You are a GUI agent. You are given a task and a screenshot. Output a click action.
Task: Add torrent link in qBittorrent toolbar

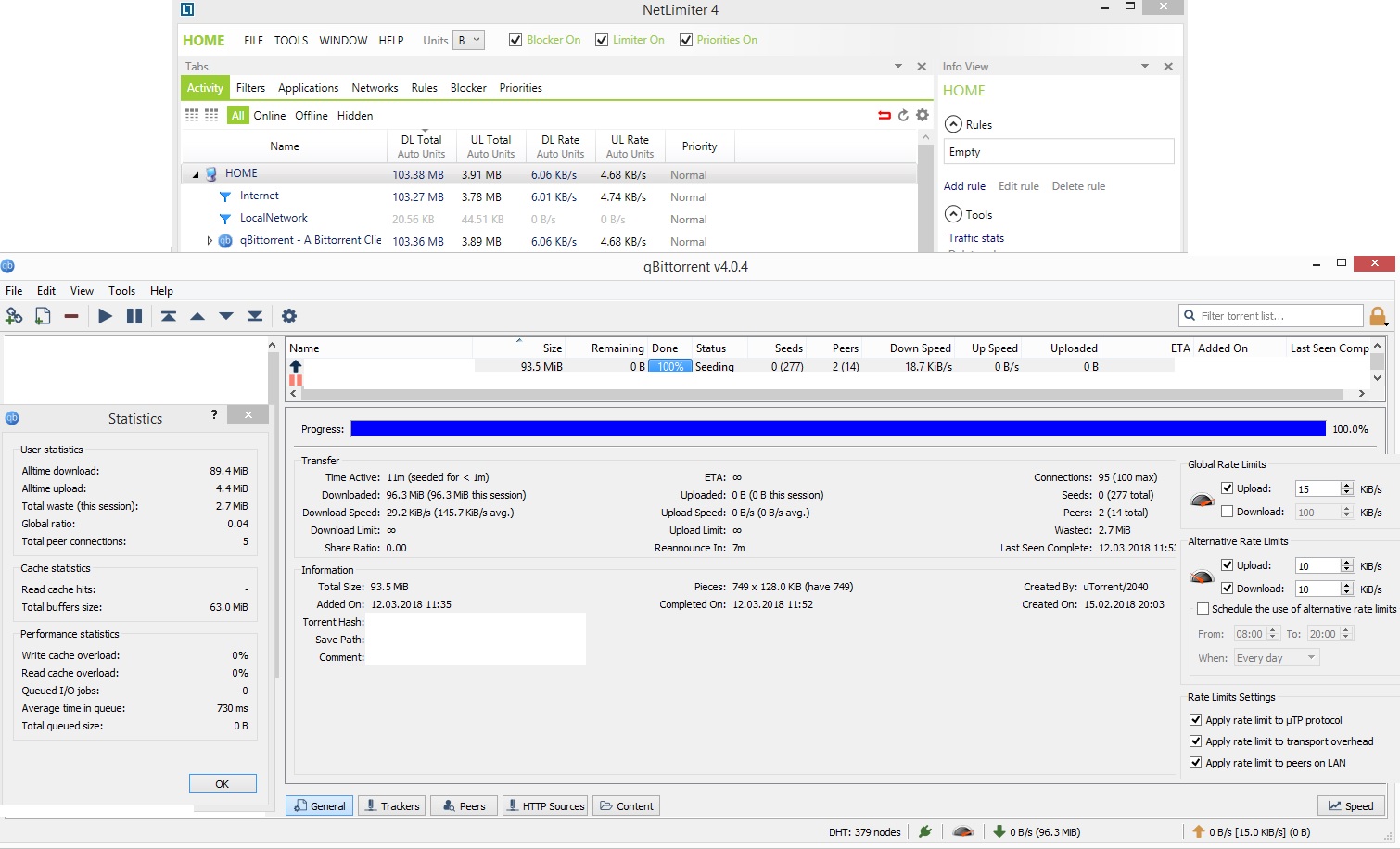tap(14, 316)
